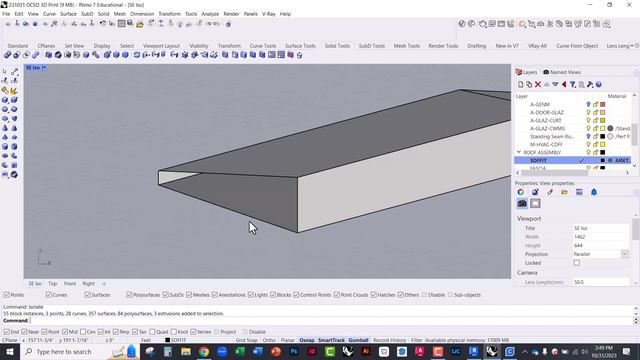The image size is (640, 360).
Task: Click the Move Down arrow icon in Layers panel
Action: (x=555, y=84)
